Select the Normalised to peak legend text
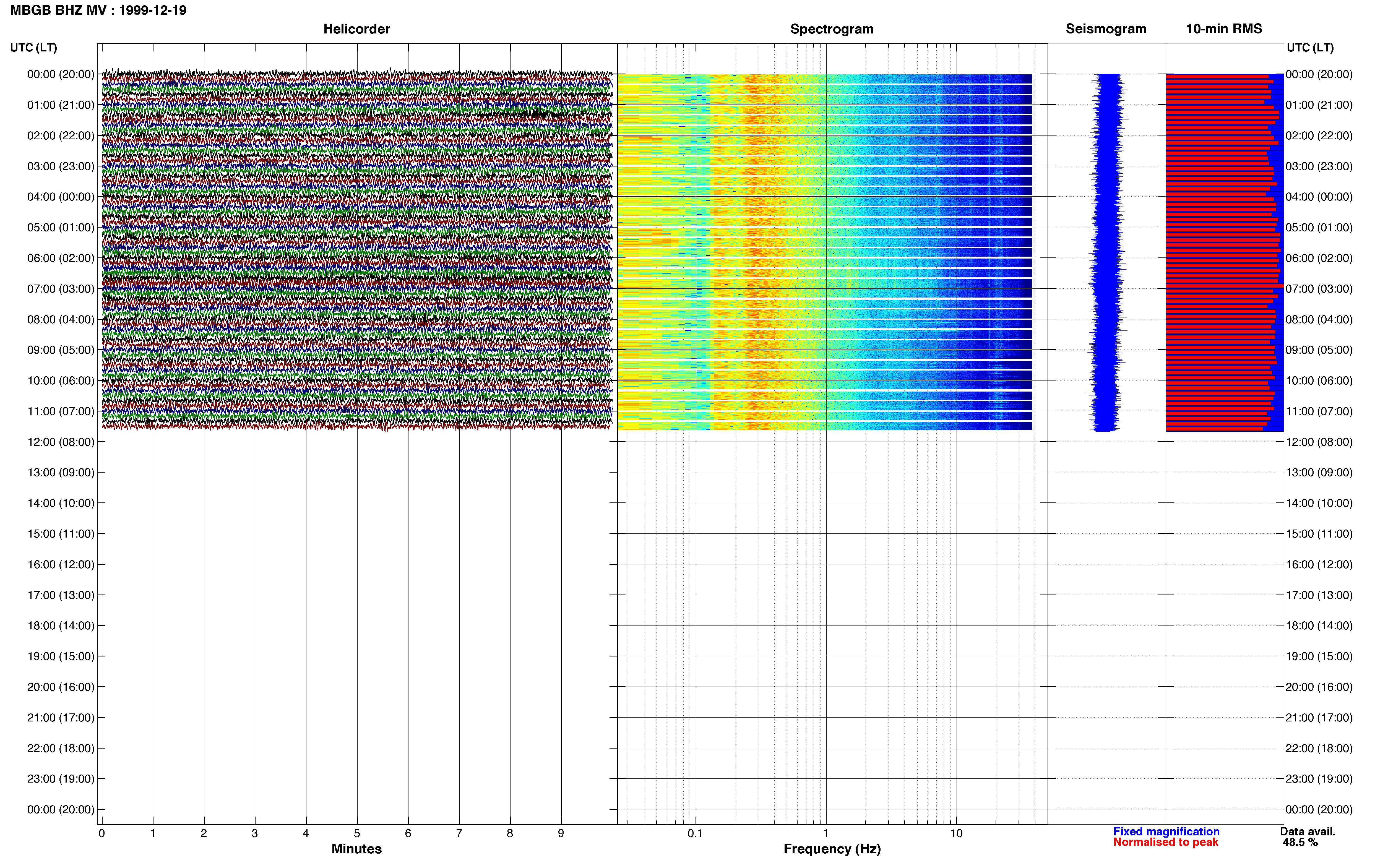Image resolution: width=1388 pixels, height=868 pixels. [x=1165, y=842]
